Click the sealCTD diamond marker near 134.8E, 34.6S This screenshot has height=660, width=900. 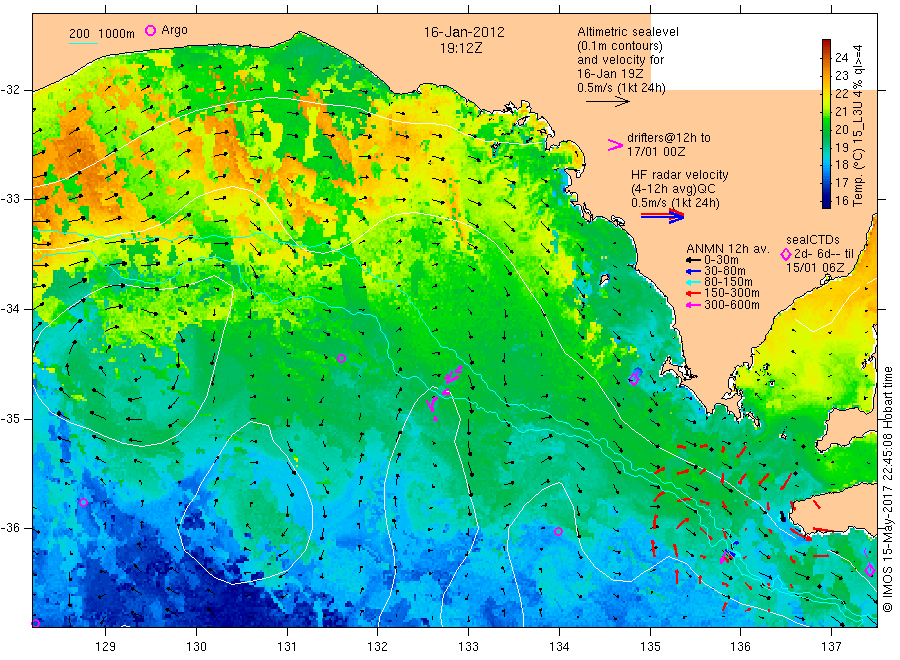634,378
